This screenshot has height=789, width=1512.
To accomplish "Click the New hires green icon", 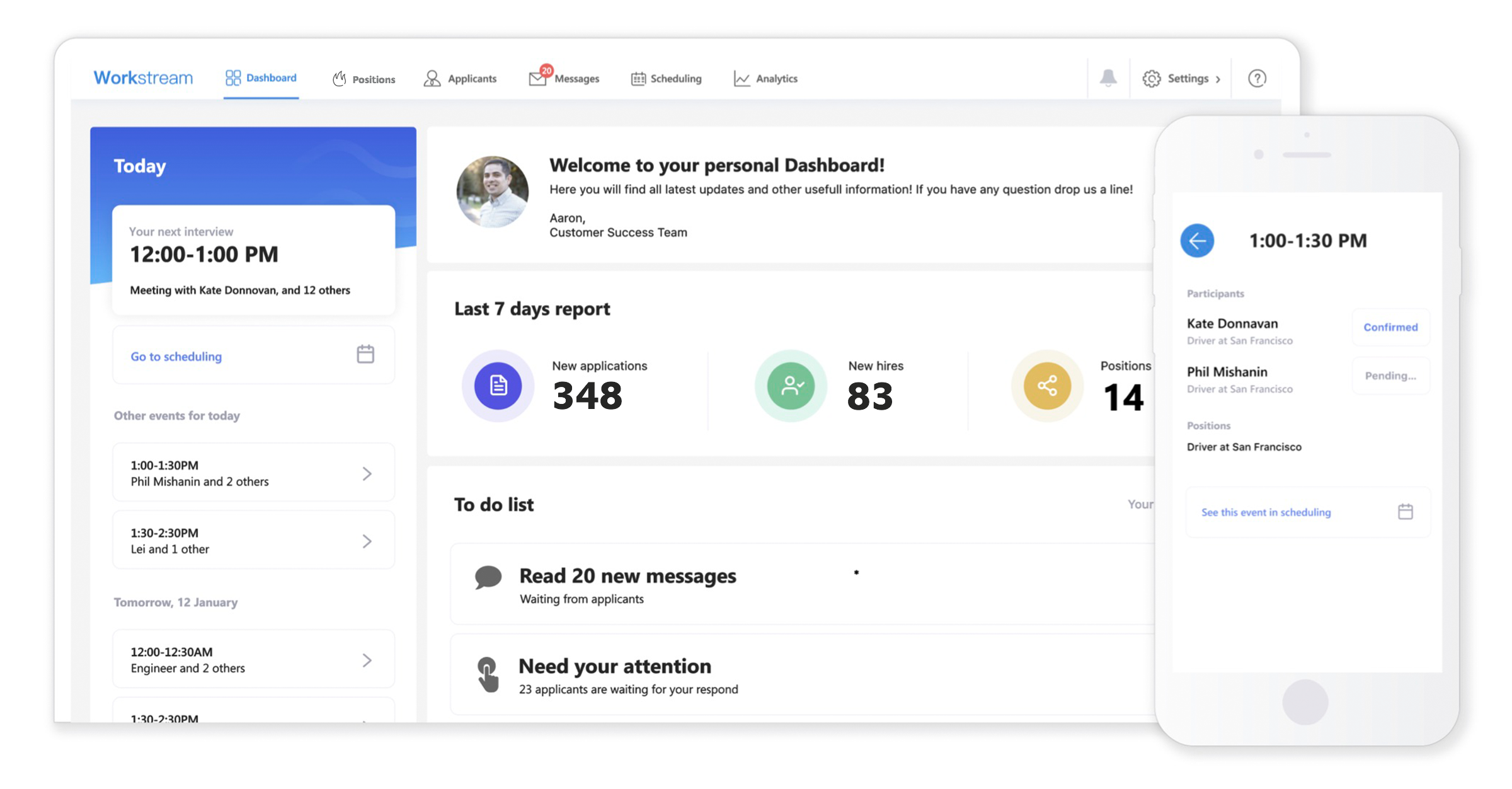I will [791, 386].
